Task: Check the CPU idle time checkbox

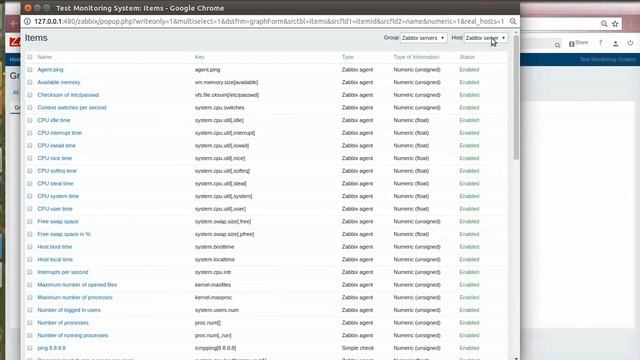Action: pyautogui.click(x=29, y=120)
